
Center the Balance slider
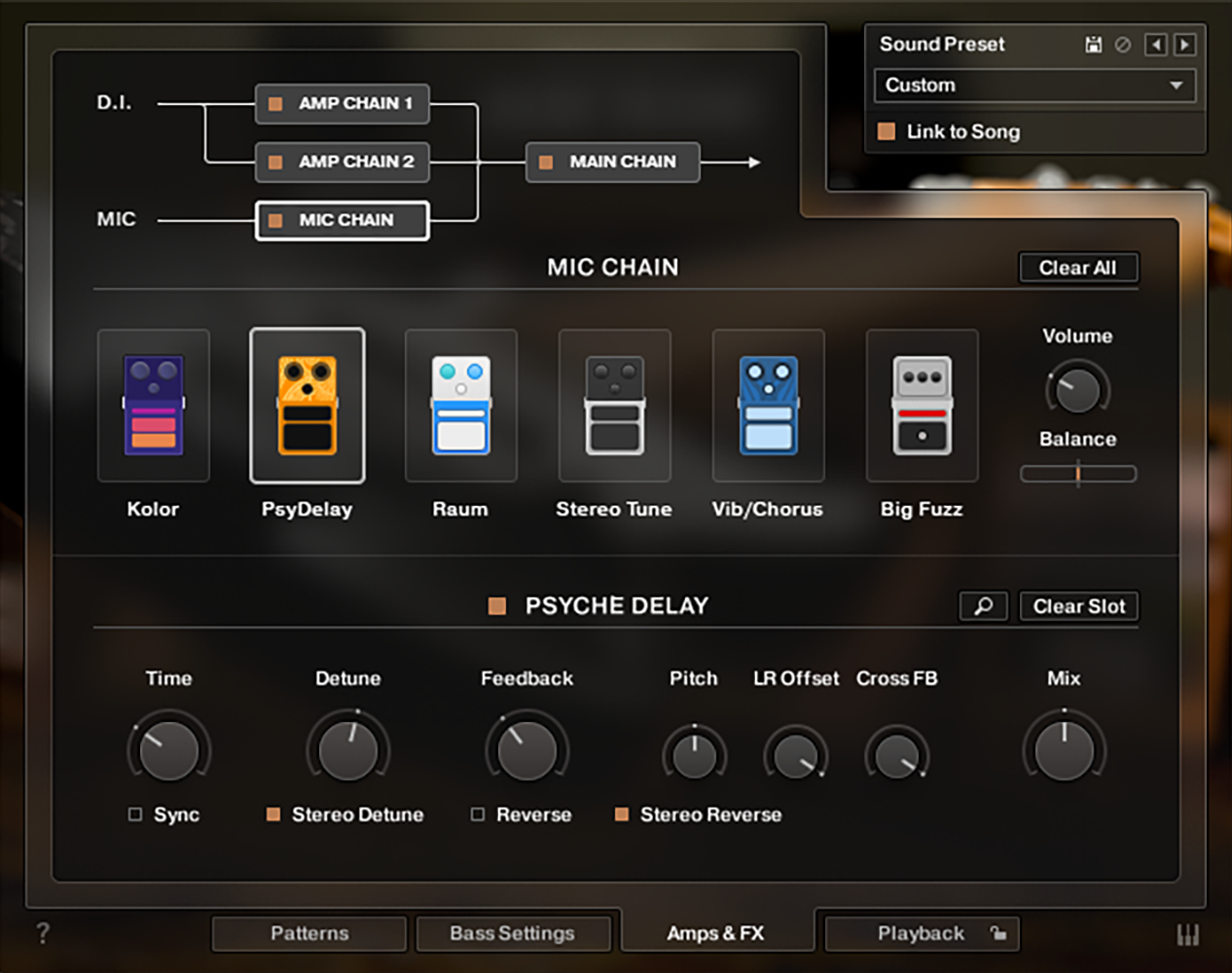(1078, 474)
